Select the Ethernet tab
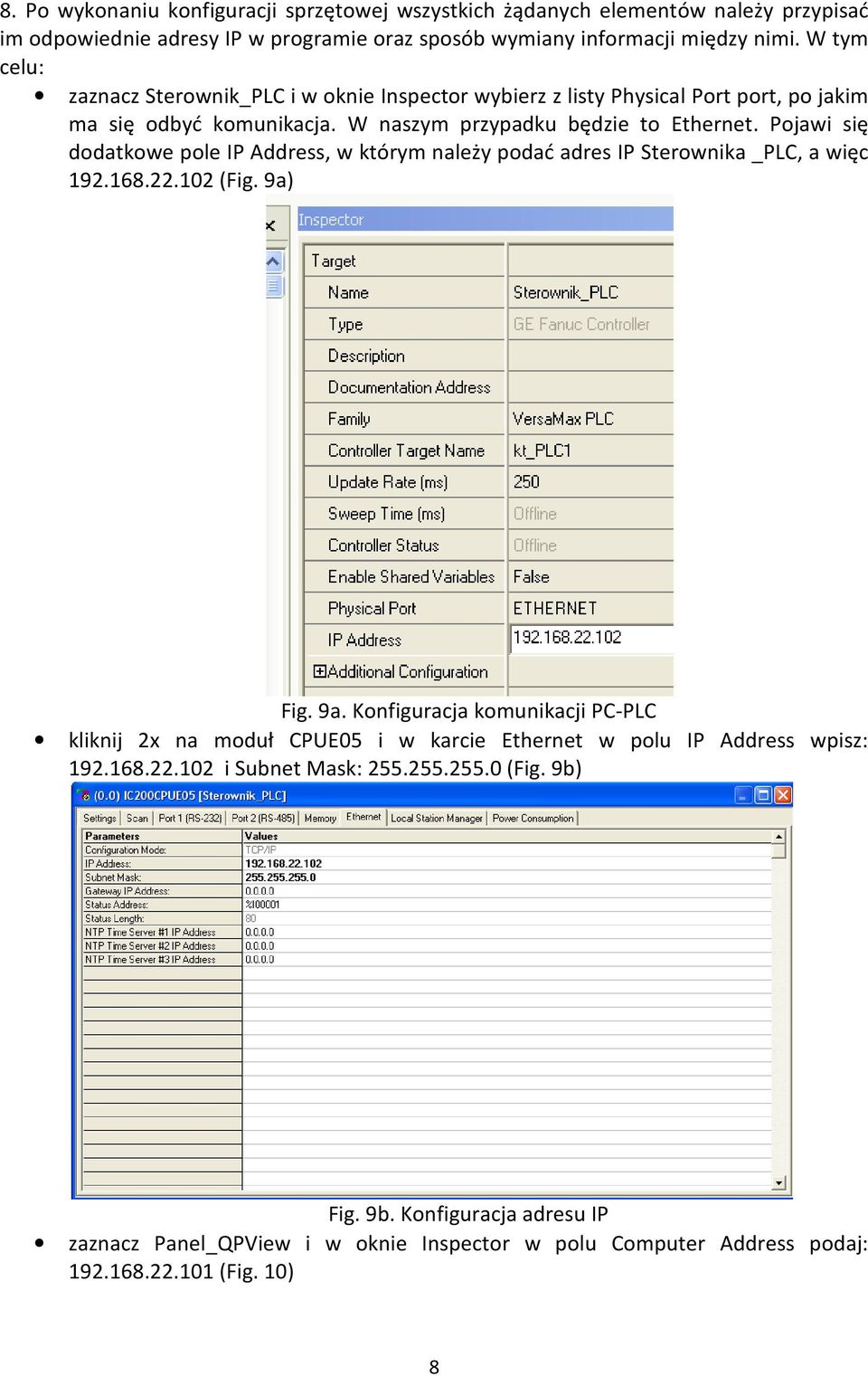This screenshot has height=1376, width=868. point(363,817)
